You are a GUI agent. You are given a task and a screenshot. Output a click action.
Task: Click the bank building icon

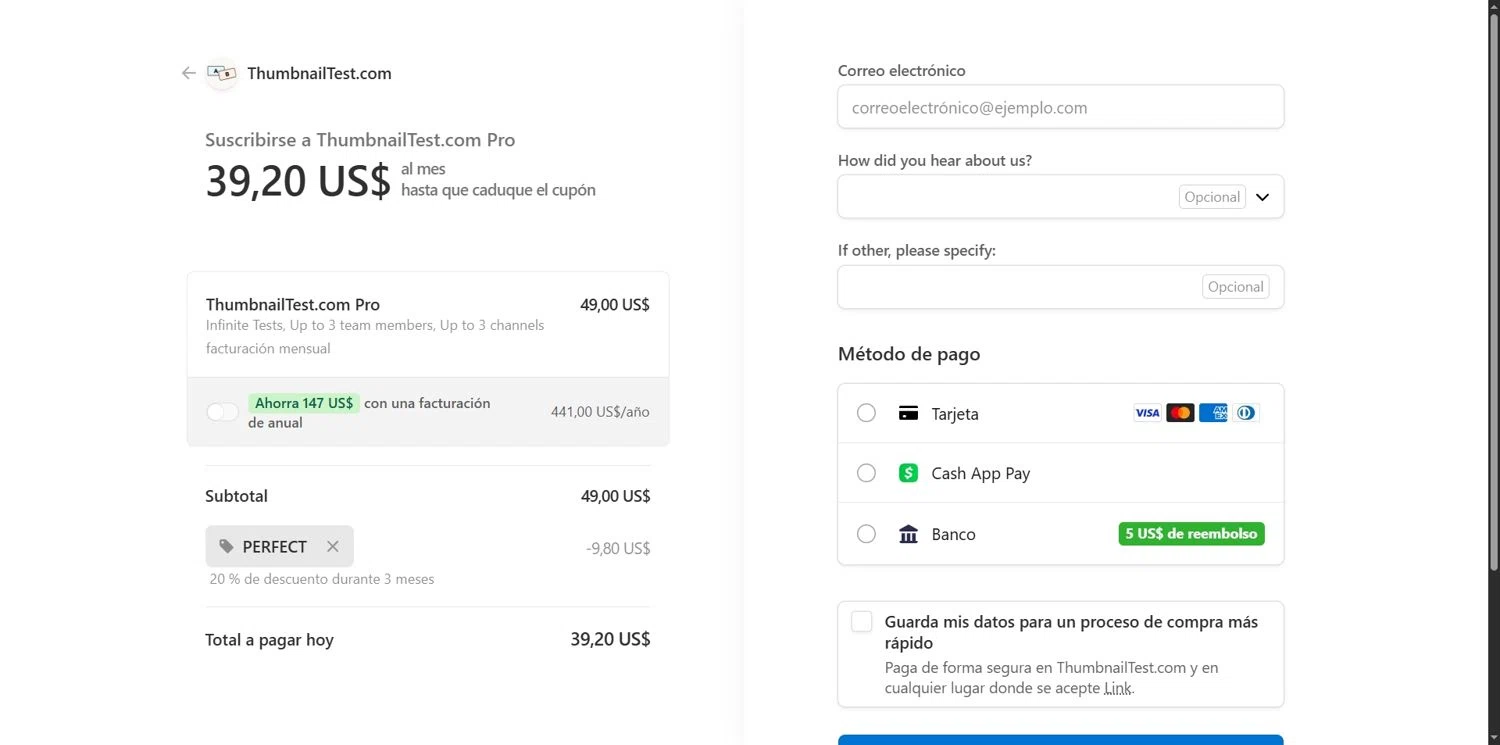[x=908, y=534]
